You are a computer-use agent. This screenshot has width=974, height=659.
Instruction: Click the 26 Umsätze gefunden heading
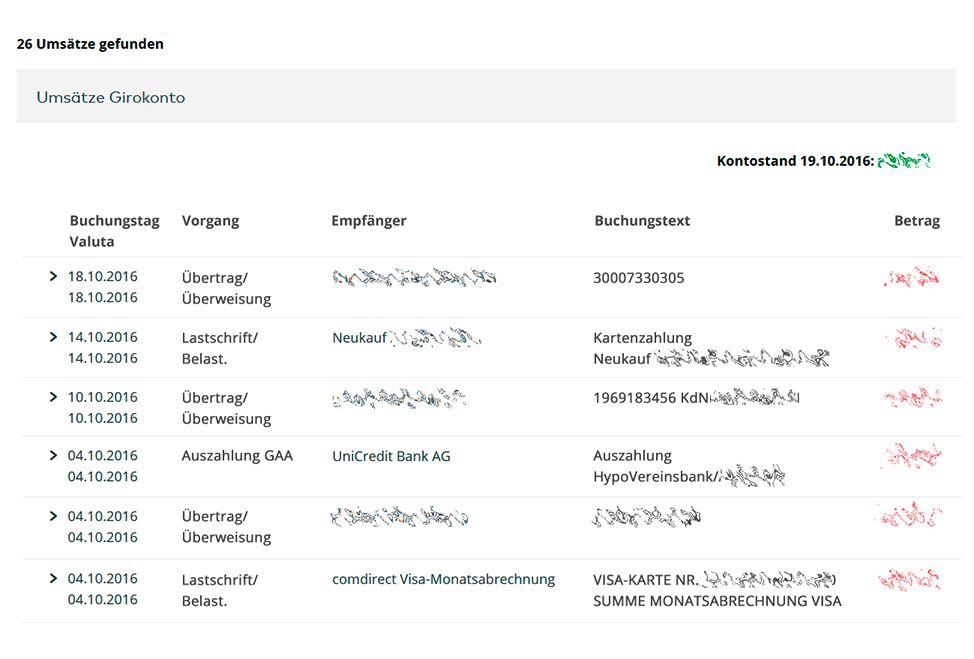pyautogui.click(x=90, y=44)
